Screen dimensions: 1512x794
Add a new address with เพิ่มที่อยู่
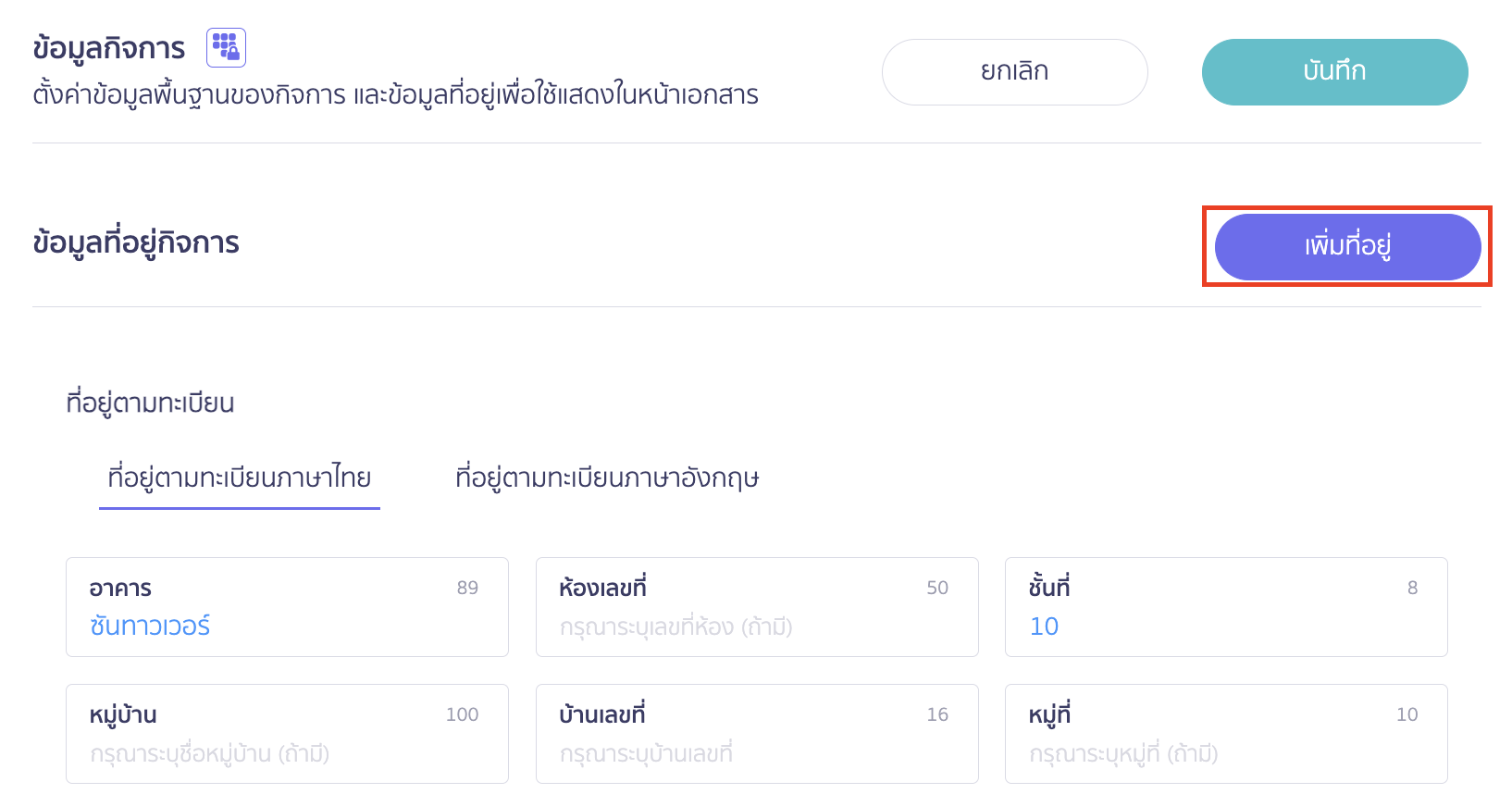click(1347, 246)
